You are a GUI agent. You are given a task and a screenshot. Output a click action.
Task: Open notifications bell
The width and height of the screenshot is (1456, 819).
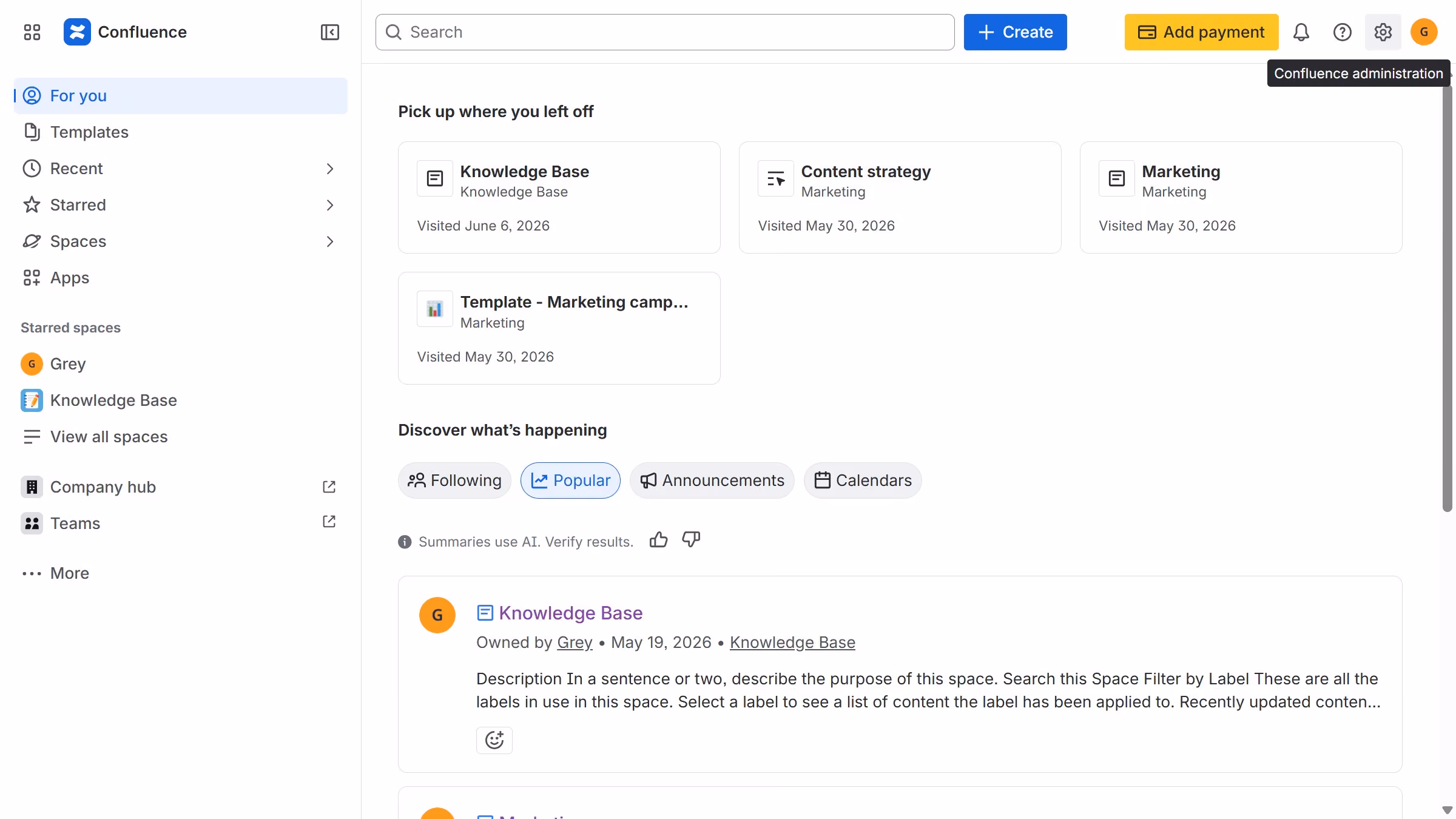1301,32
